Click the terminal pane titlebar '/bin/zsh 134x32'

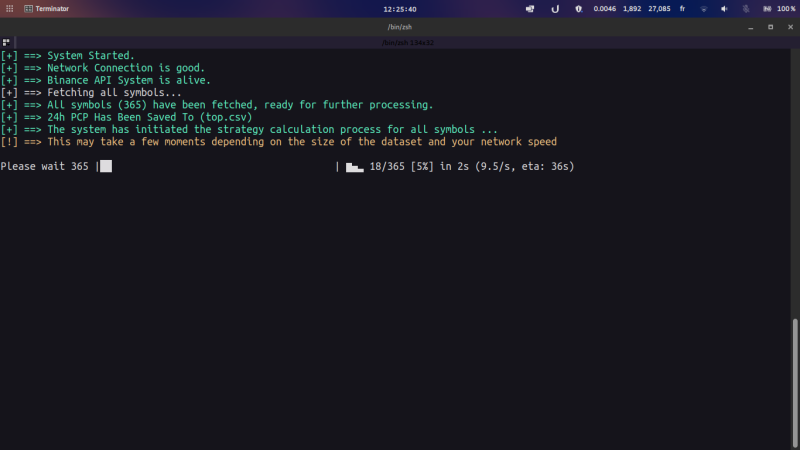click(x=400, y=42)
